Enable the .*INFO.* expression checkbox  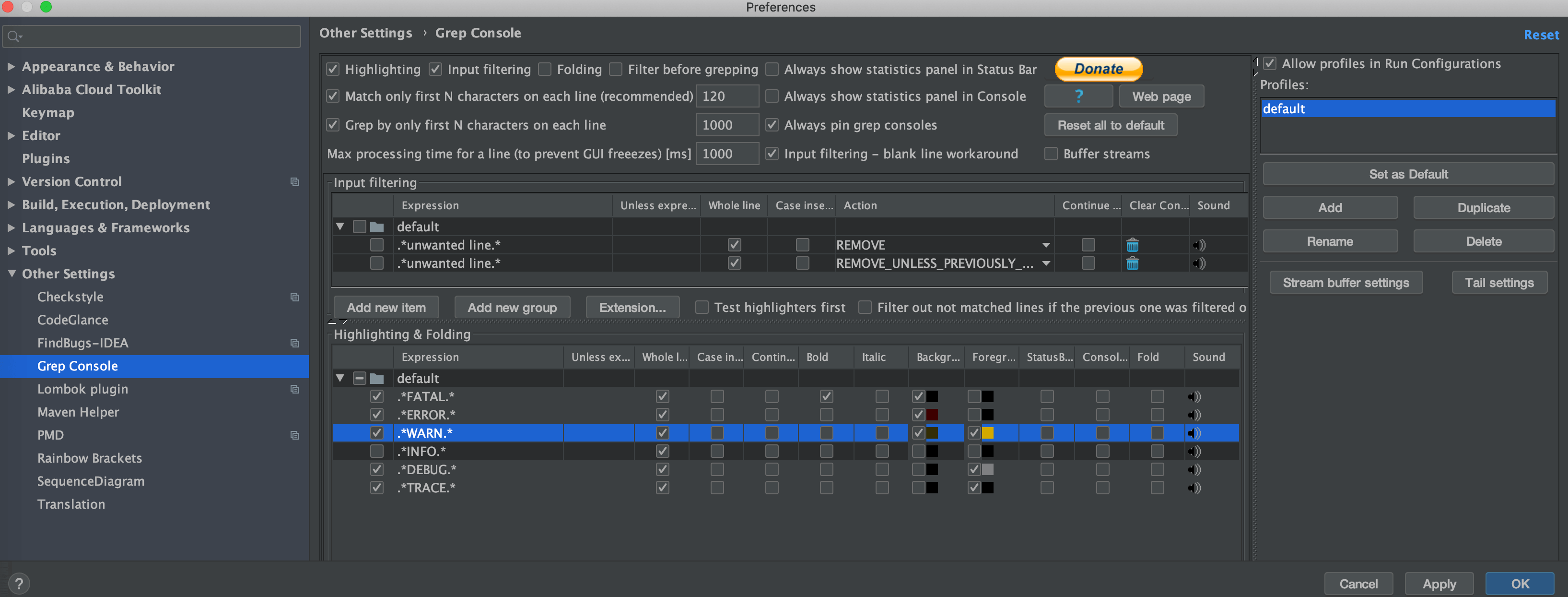tap(377, 451)
